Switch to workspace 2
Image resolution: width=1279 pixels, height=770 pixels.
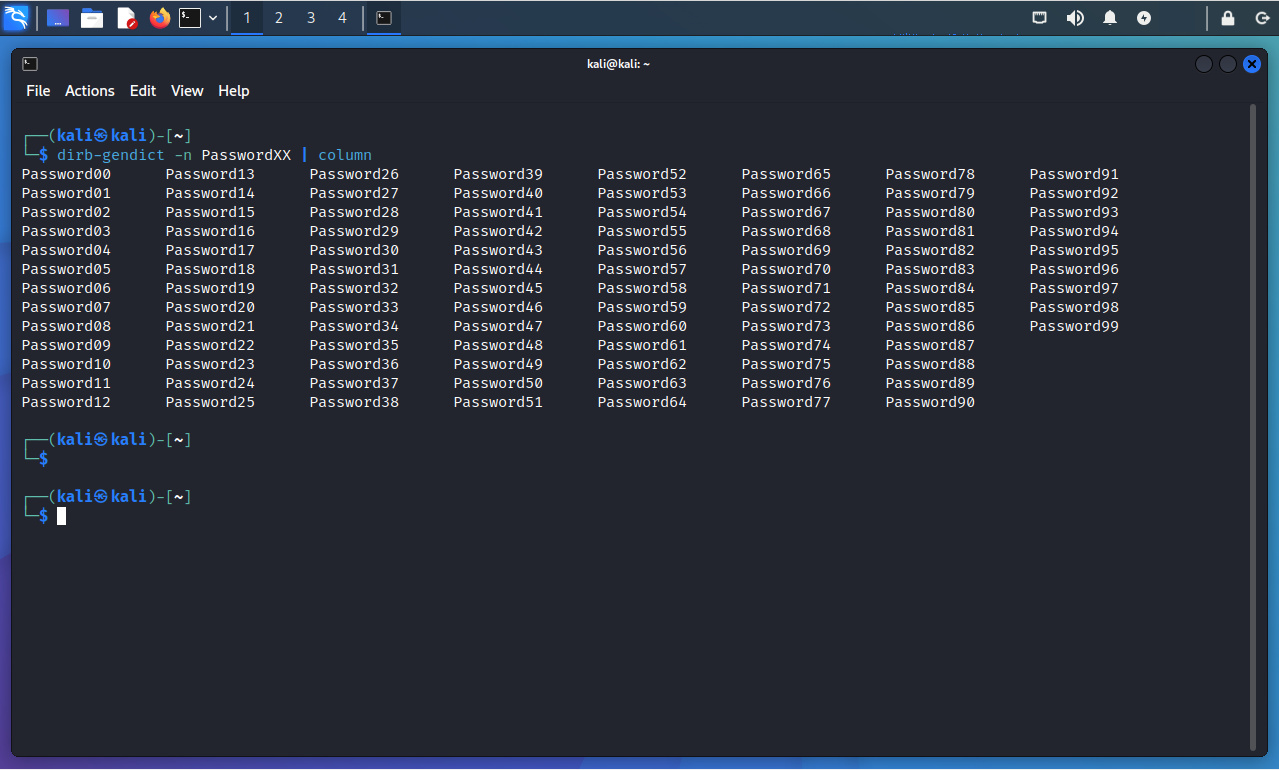(x=279, y=18)
